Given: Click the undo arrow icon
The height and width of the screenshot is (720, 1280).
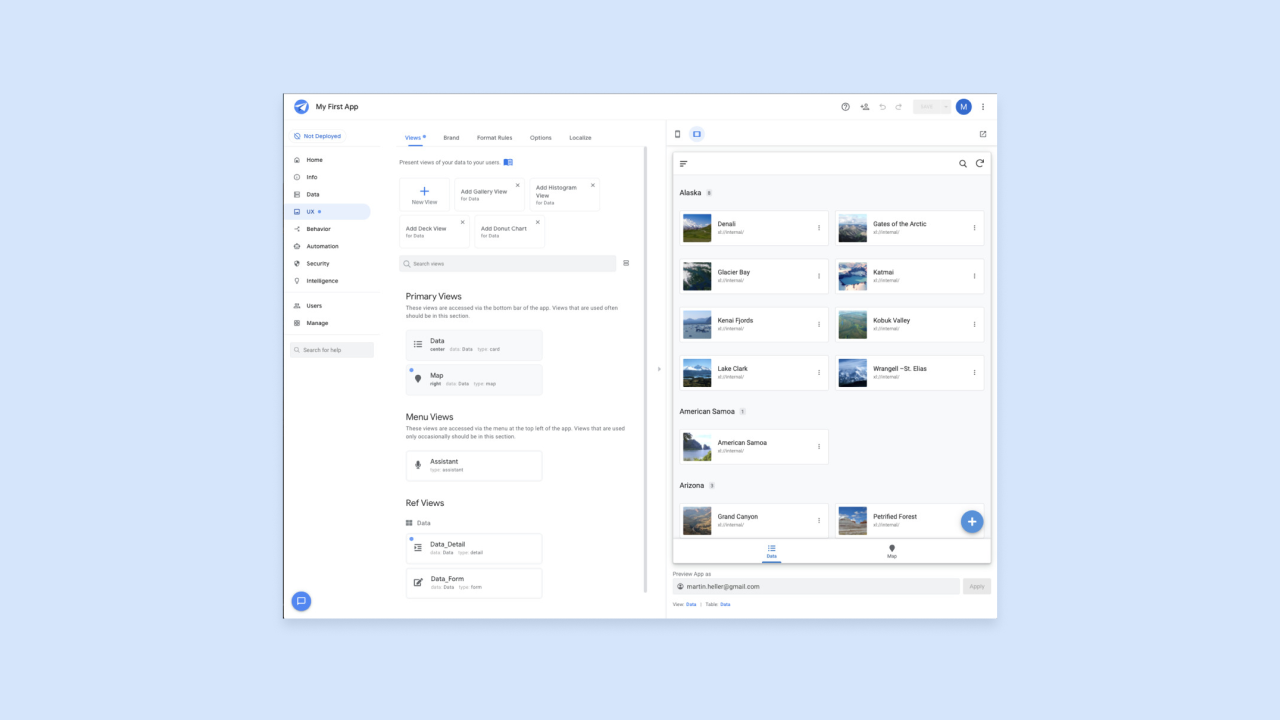Looking at the screenshot, I should tap(883, 107).
